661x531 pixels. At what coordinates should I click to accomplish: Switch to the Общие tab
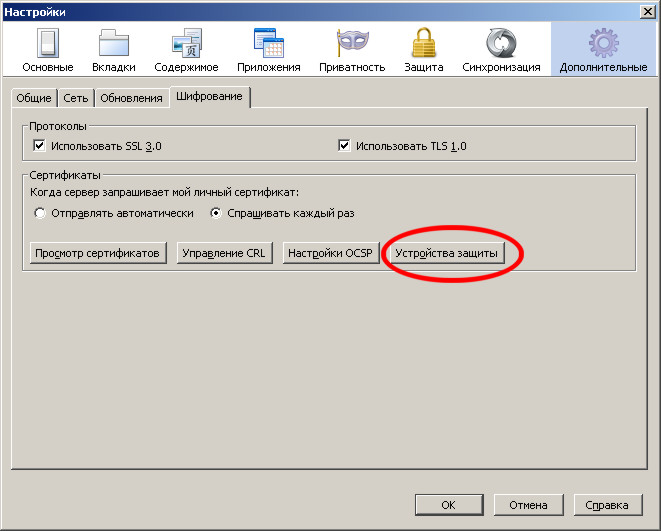[31, 98]
